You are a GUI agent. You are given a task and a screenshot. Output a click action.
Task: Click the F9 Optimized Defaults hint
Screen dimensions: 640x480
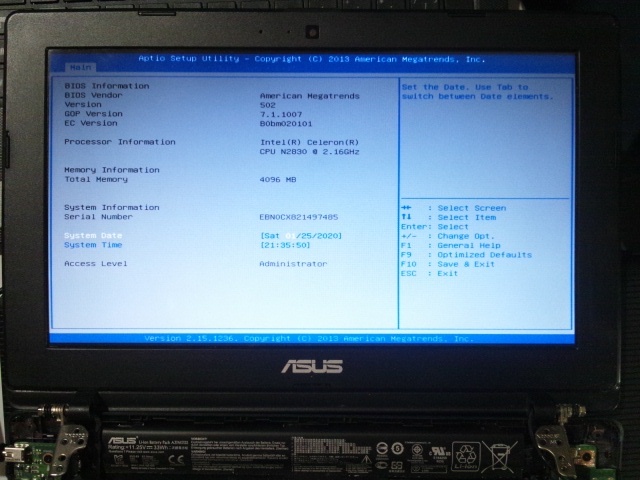pyautogui.click(x=467, y=255)
